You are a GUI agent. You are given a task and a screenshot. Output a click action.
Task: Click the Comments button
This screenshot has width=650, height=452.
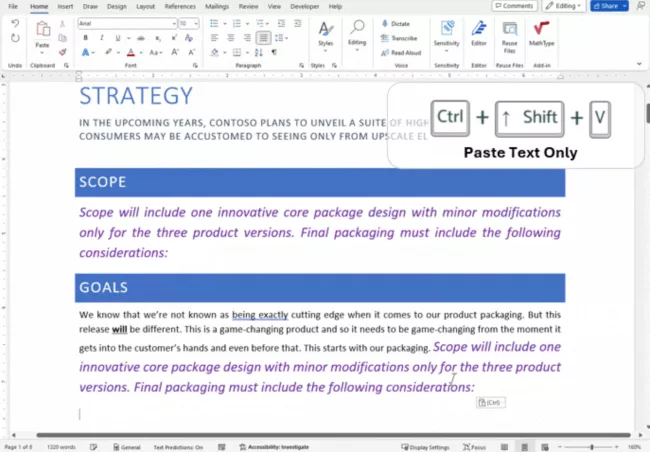click(x=514, y=6)
